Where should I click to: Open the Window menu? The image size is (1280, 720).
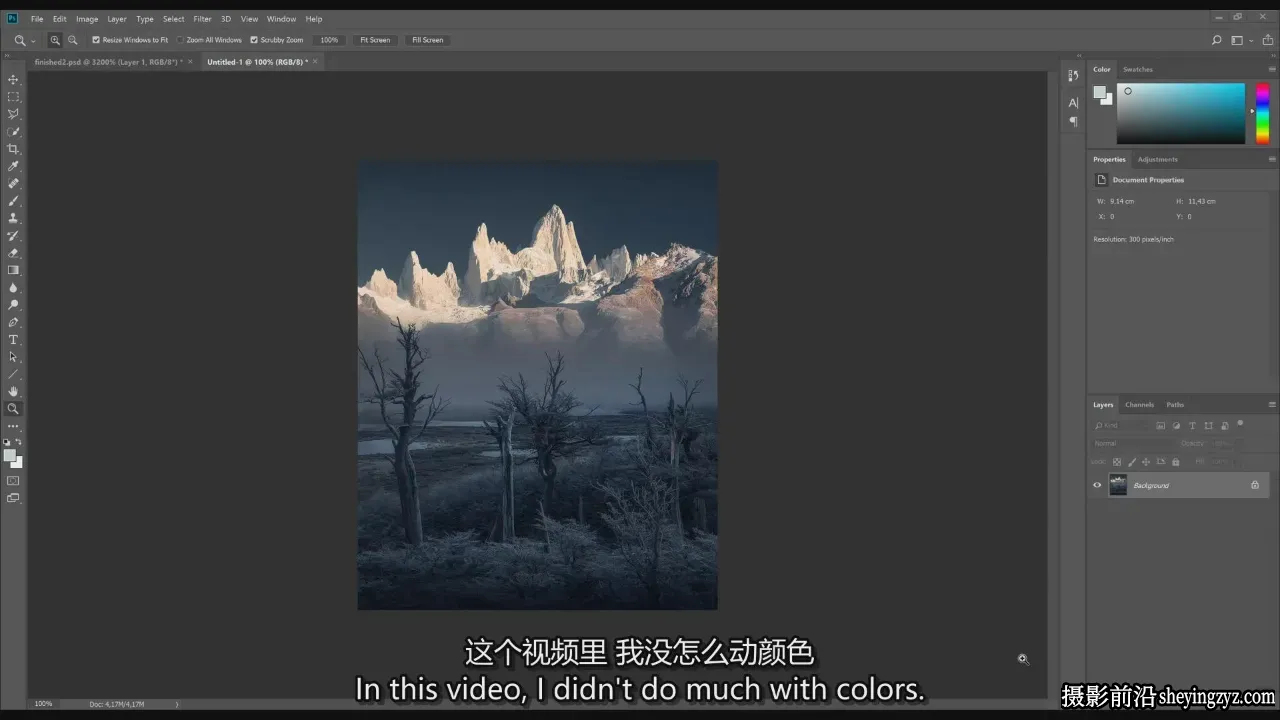point(281,19)
